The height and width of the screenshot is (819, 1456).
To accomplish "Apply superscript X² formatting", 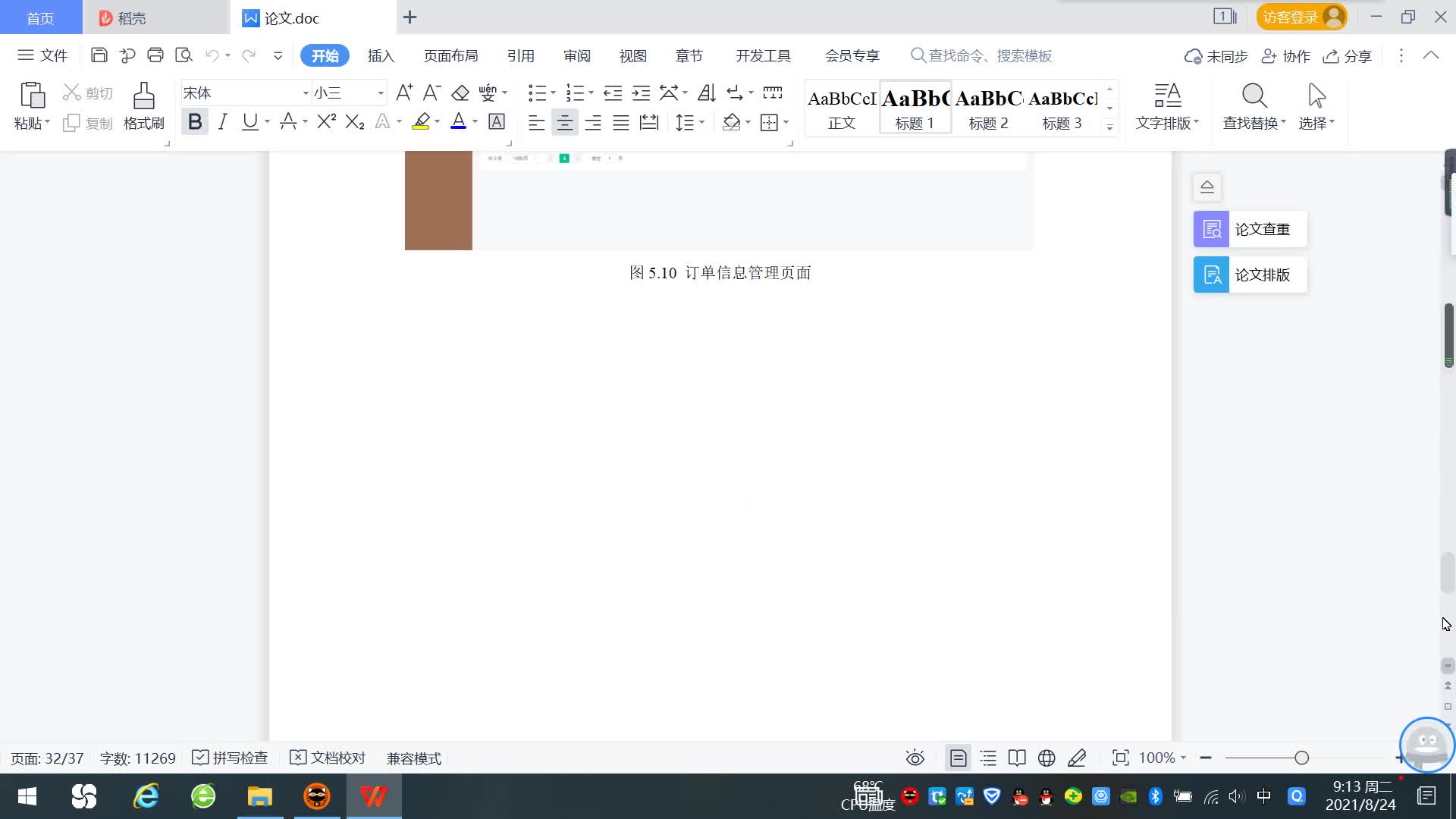I will (x=326, y=121).
